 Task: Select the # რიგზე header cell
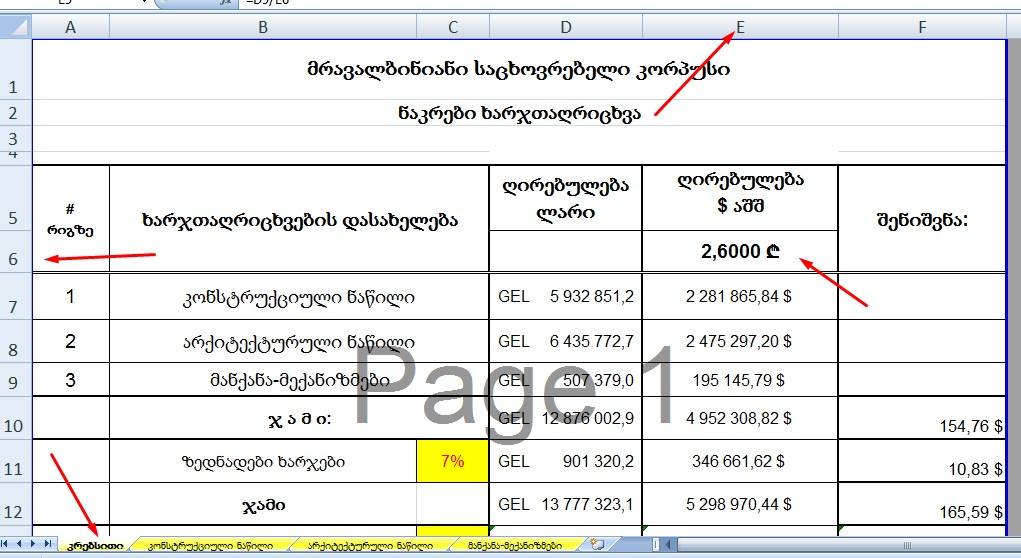(71, 219)
